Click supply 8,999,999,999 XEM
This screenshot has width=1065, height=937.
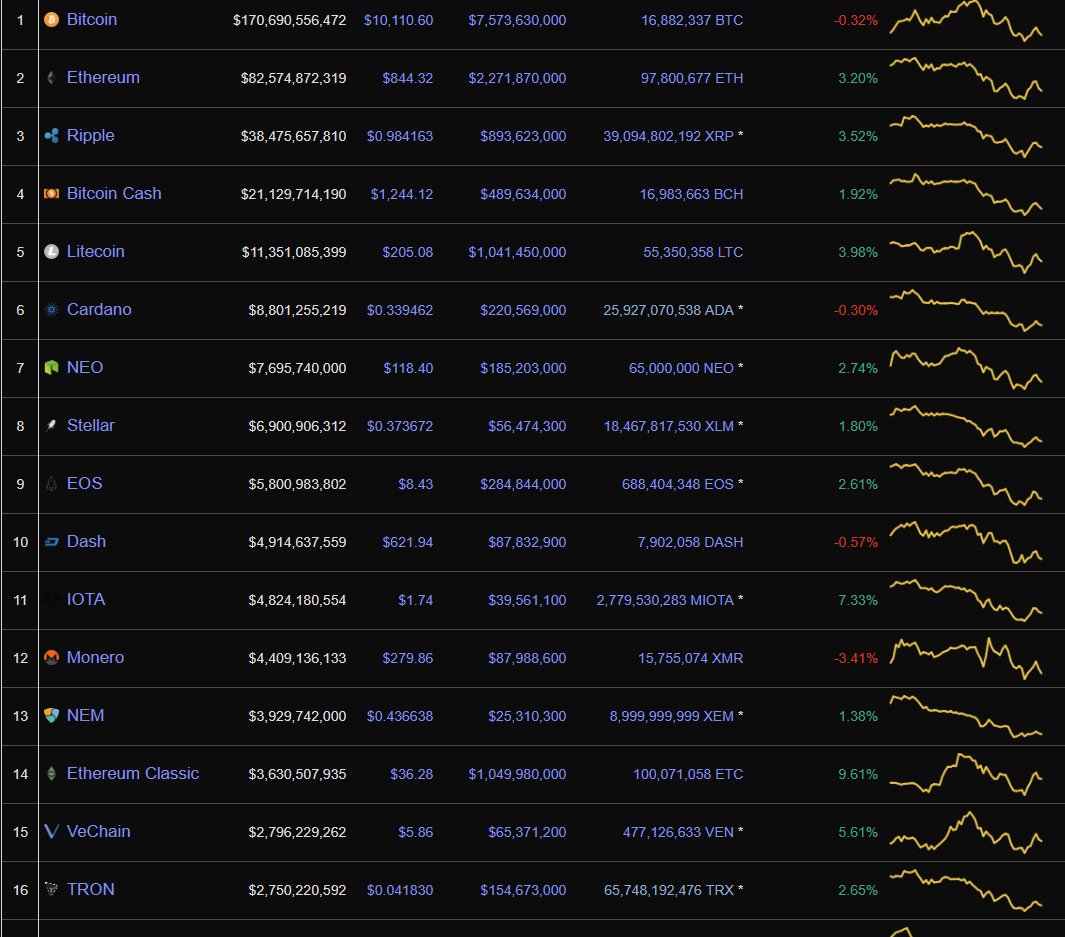click(x=672, y=716)
